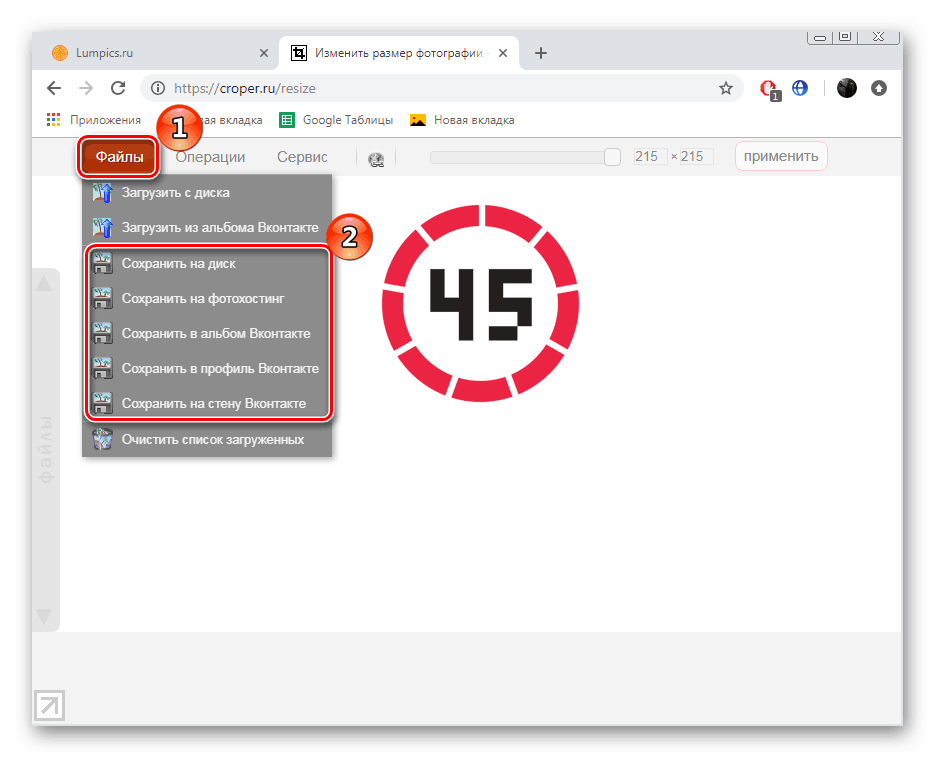Screen dimensions: 935x758
Task: Click the resize slider handle
Action: point(612,157)
